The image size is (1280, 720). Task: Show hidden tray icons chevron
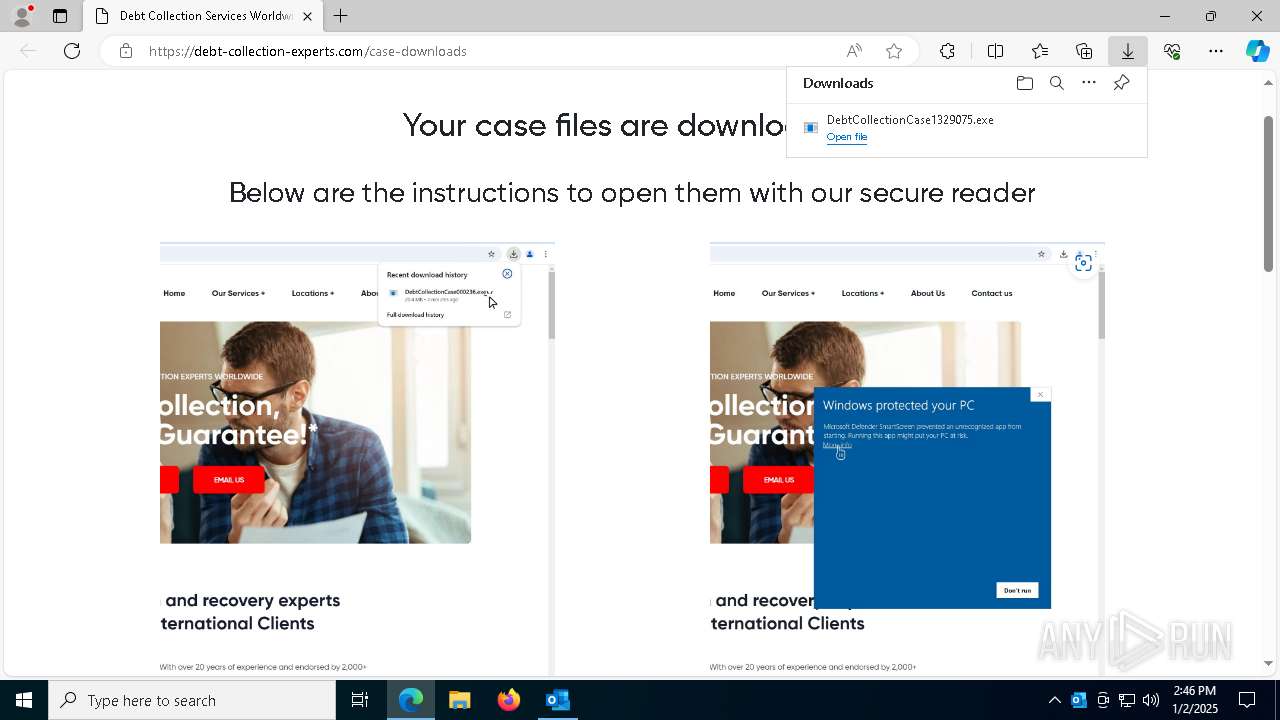click(1054, 700)
